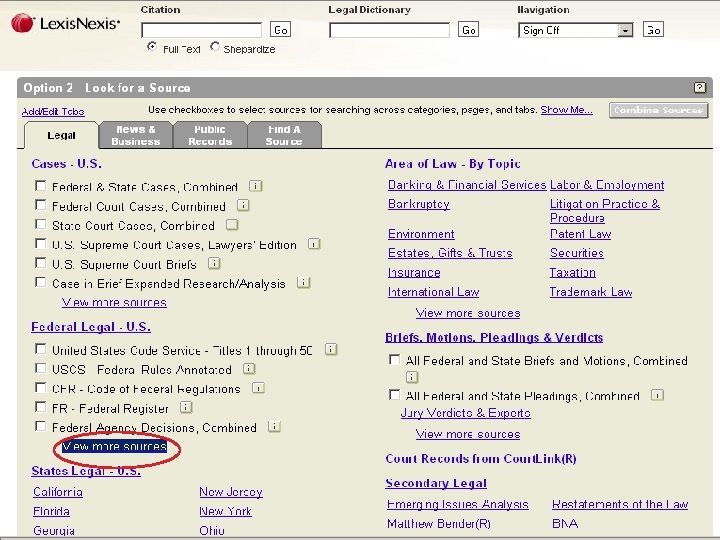Open the New York state legal link
The width and height of the screenshot is (720, 540).
[x=225, y=511]
